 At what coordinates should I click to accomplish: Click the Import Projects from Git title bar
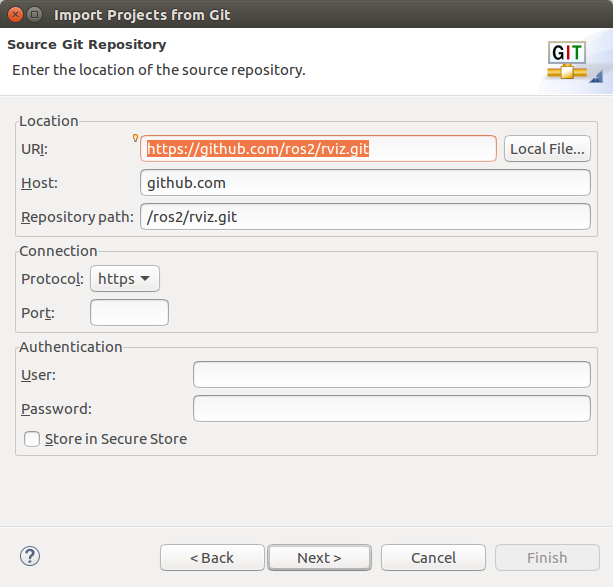(300, 14)
